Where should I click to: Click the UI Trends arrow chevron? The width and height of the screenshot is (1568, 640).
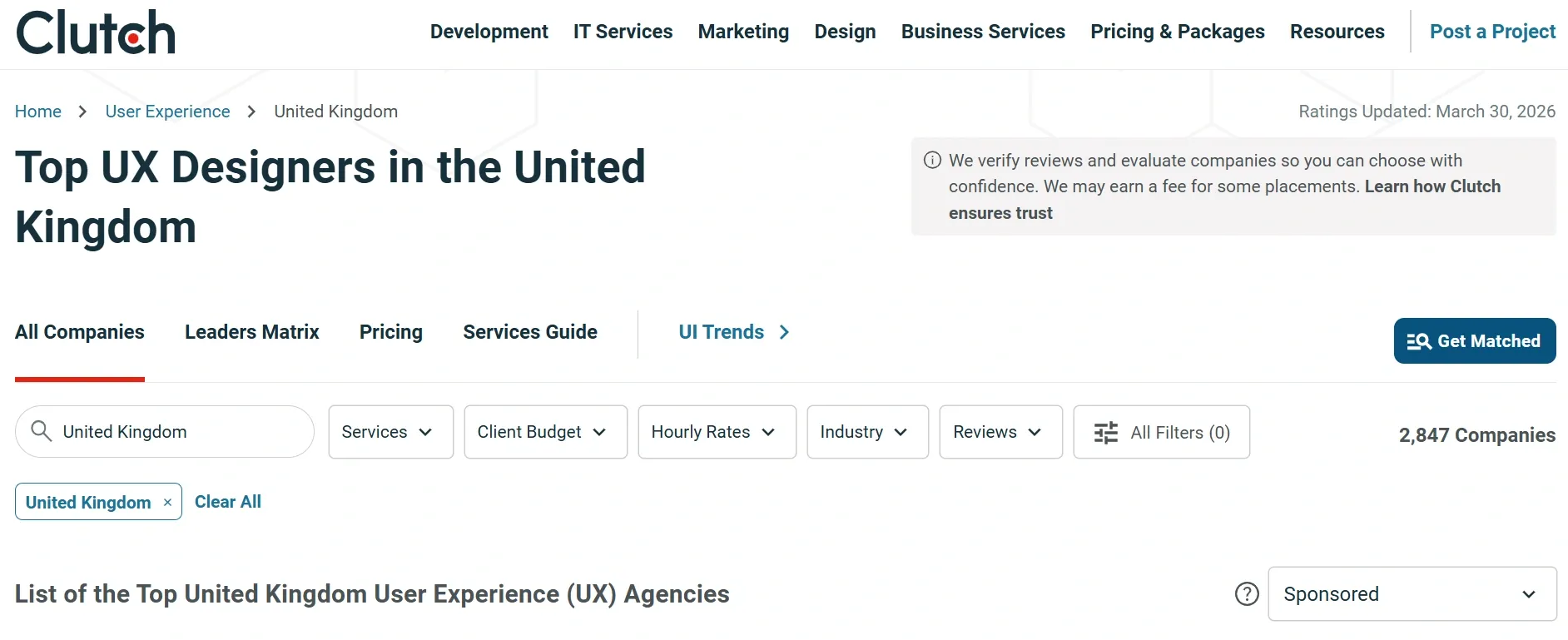[x=784, y=332]
